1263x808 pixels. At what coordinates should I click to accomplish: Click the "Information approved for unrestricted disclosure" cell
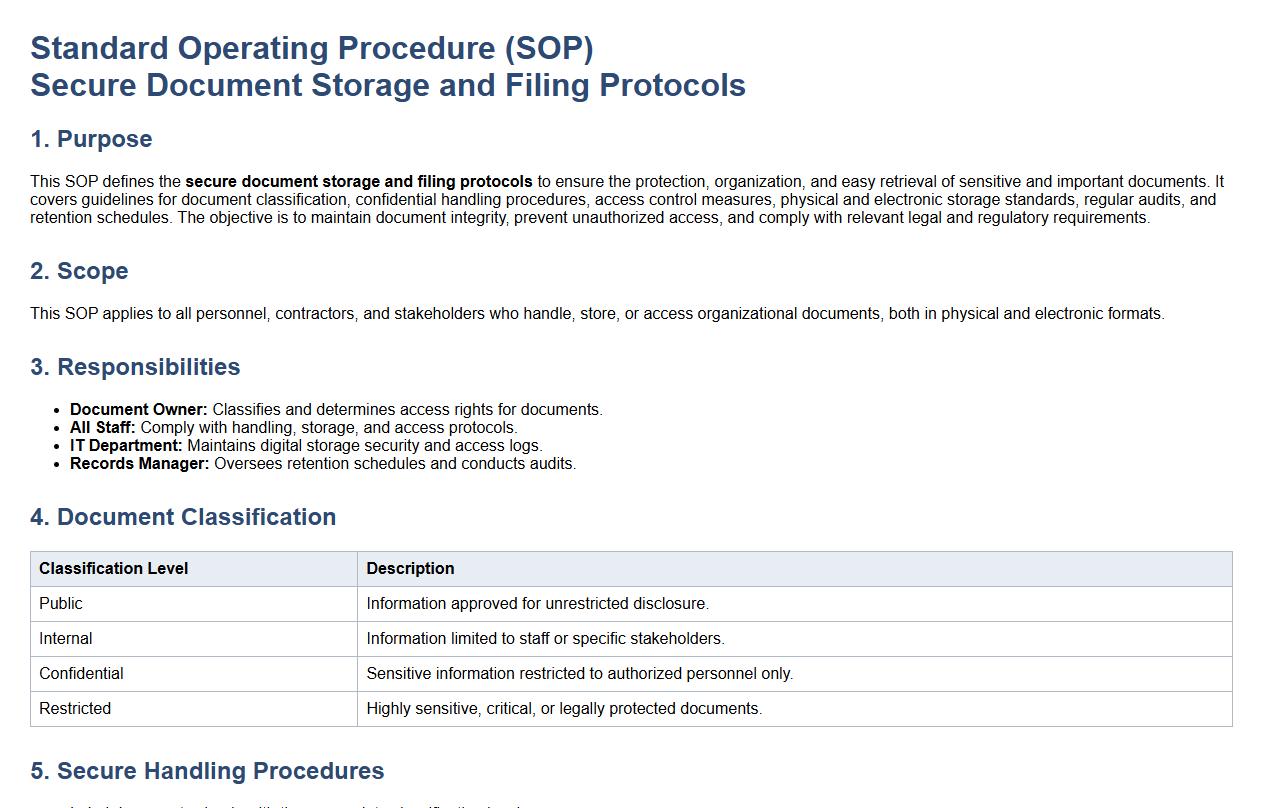[537, 604]
